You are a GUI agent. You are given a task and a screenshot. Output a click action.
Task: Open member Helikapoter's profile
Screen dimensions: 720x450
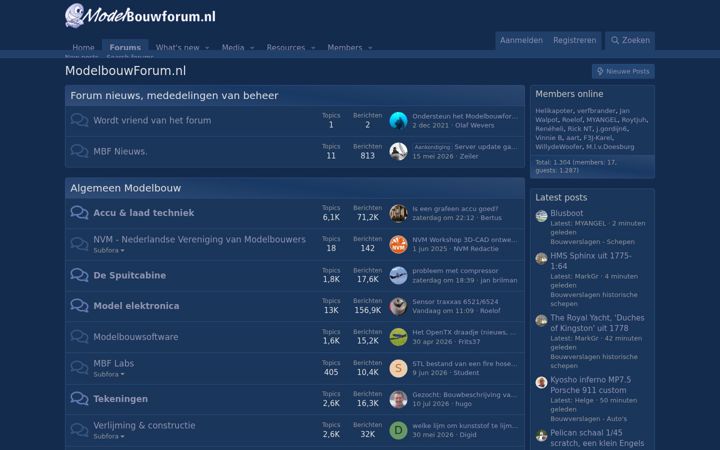pyautogui.click(x=554, y=111)
